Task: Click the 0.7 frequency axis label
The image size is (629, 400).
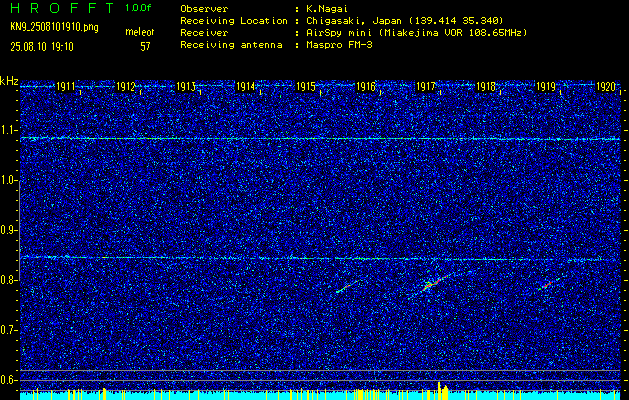Action: click(9, 330)
